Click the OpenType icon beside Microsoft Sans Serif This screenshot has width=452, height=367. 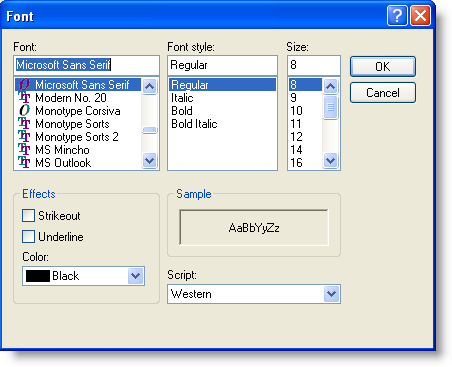pyautogui.click(x=24, y=84)
